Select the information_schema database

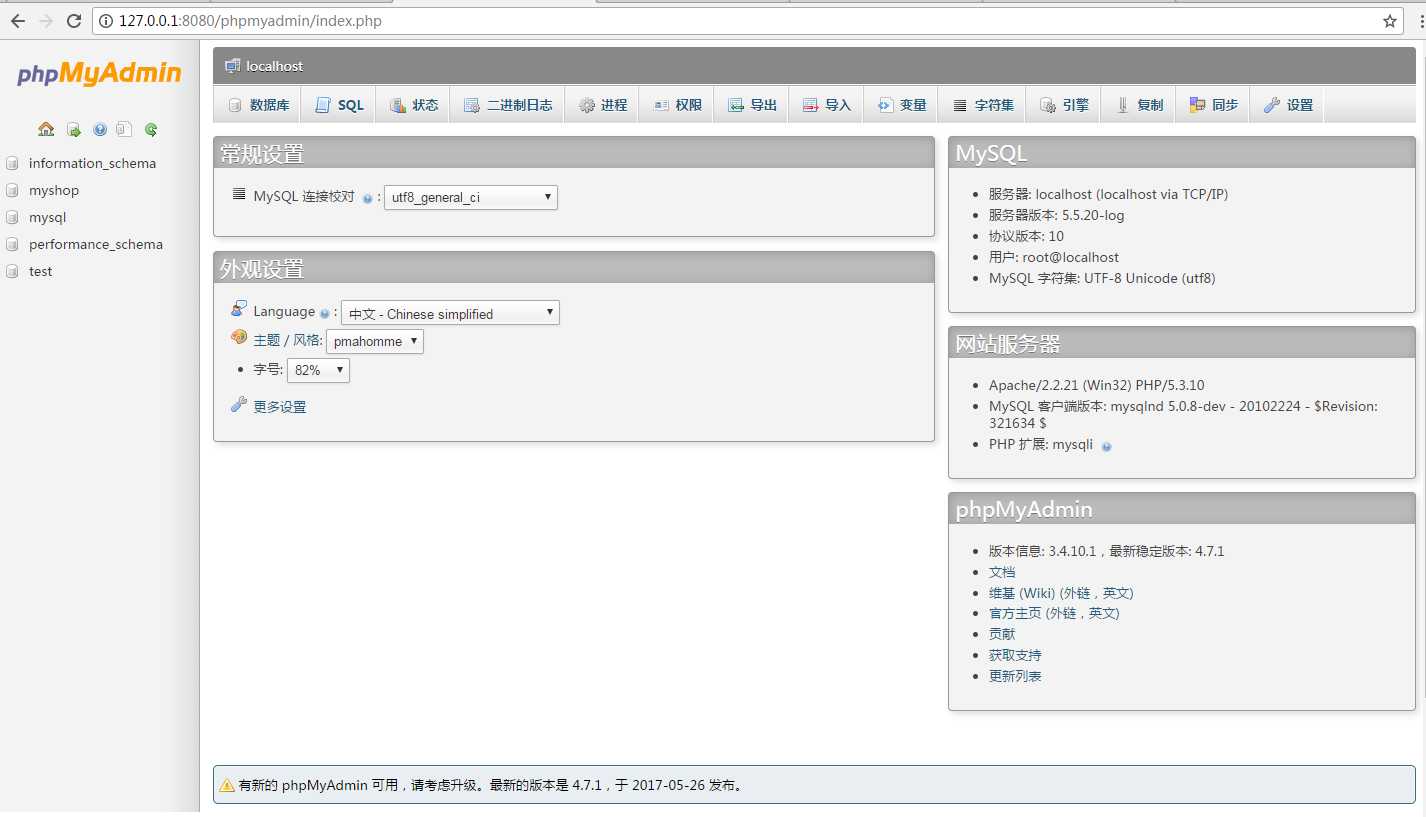[x=92, y=163]
